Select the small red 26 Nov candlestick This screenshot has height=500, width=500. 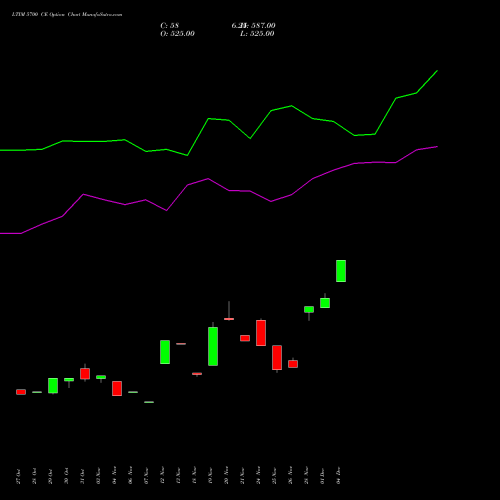[293, 364]
